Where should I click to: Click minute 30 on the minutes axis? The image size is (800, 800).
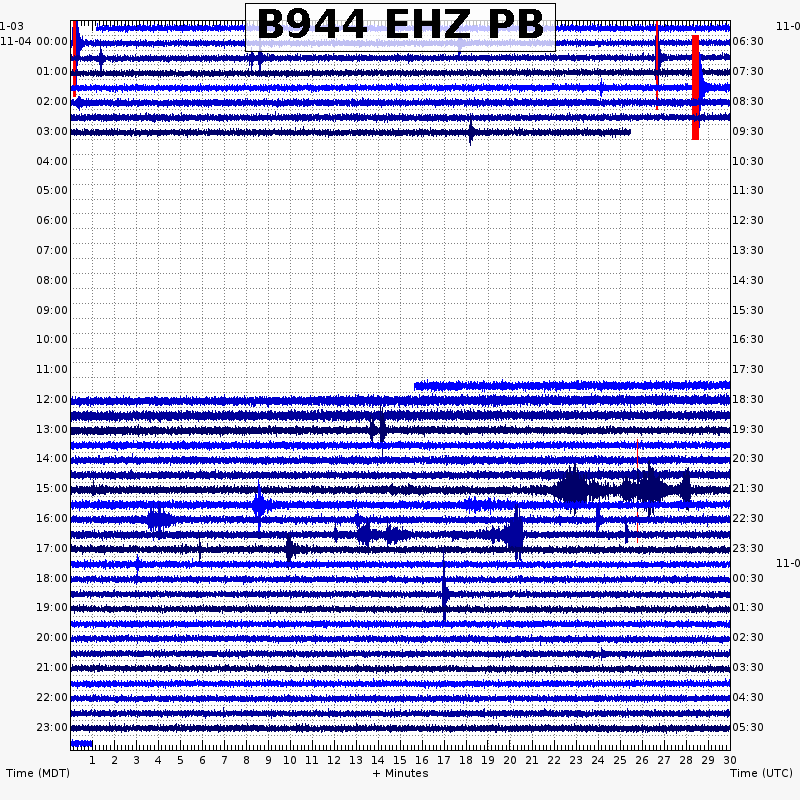click(x=730, y=760)
